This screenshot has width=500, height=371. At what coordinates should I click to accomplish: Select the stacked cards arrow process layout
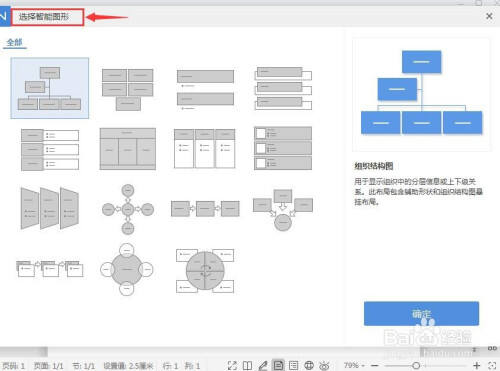pos(50,269)
